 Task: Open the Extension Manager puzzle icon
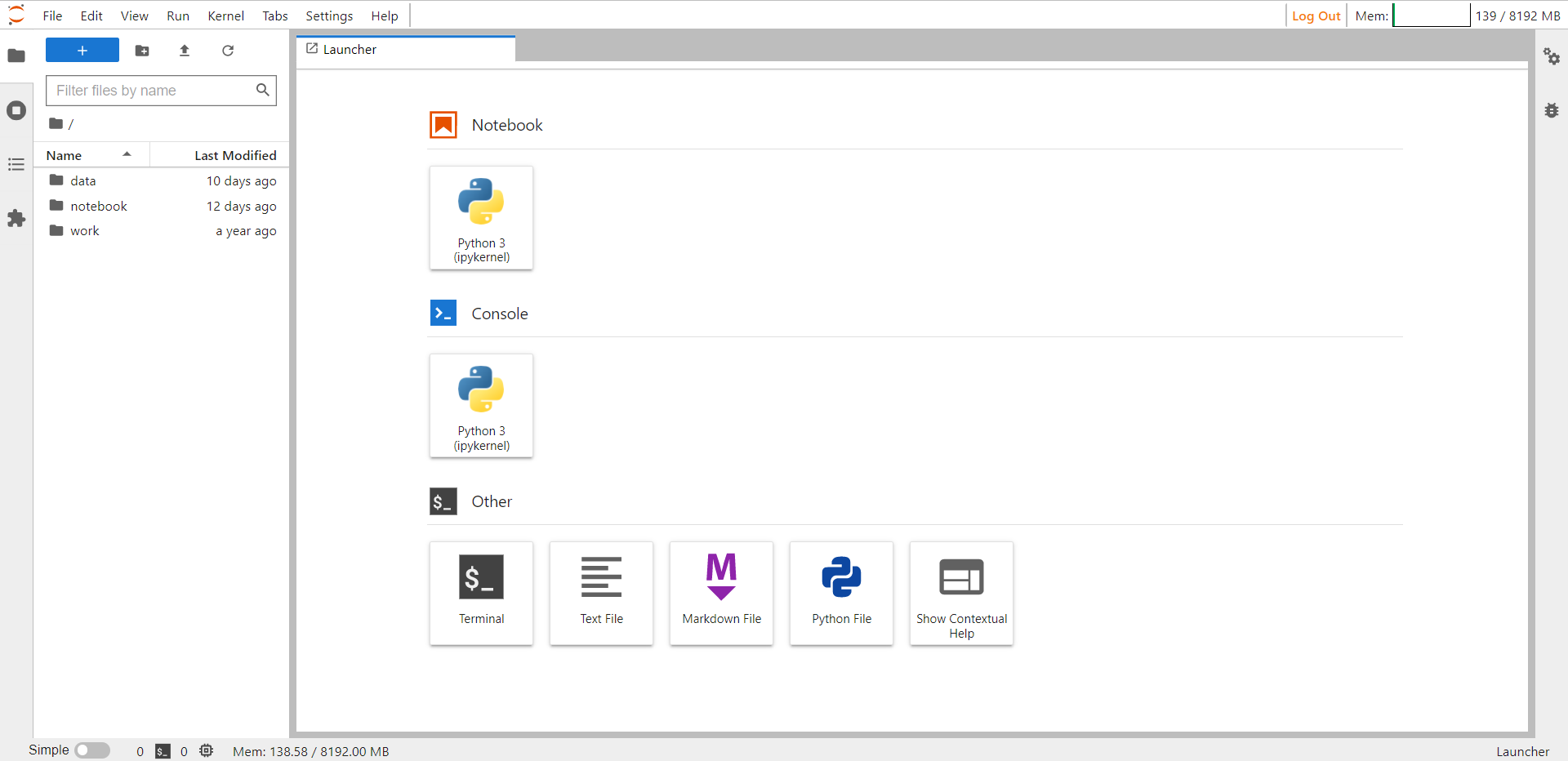(x=16, y=219)
